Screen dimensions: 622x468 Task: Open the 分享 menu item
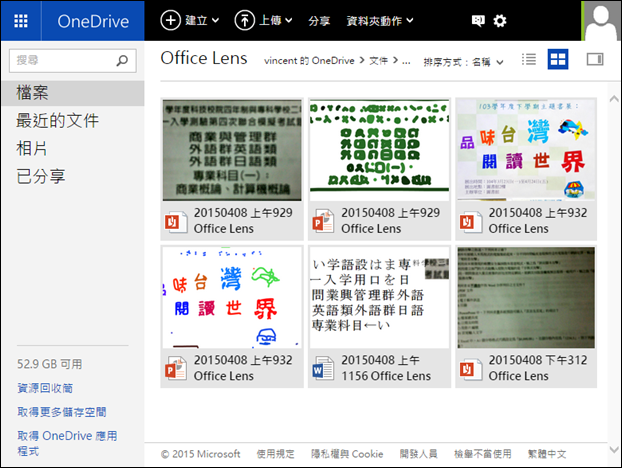tap(319, 21)
